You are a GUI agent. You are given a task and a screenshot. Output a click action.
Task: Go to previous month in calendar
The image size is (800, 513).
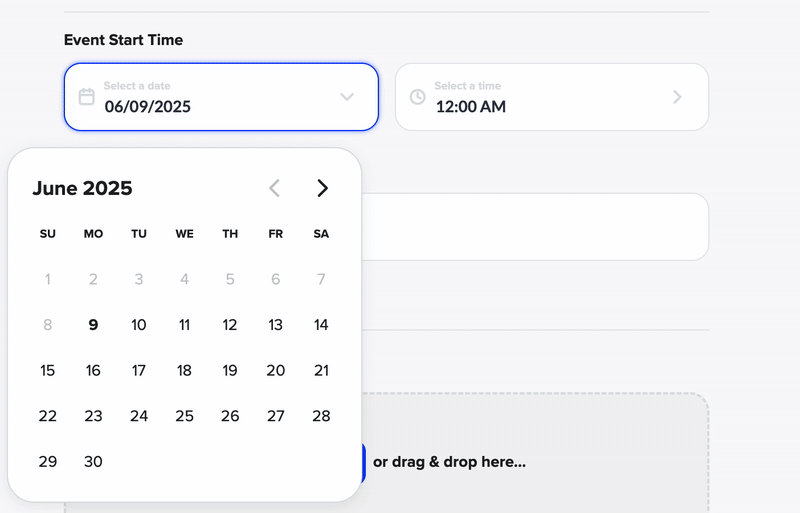tap(275, 188)
